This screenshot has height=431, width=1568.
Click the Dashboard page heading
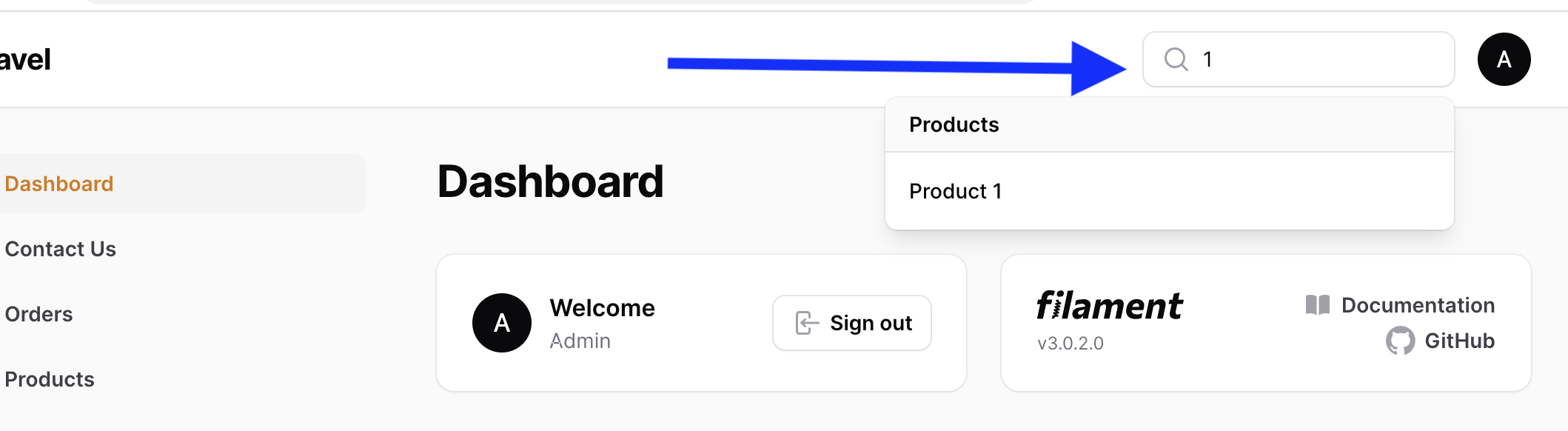550,181
